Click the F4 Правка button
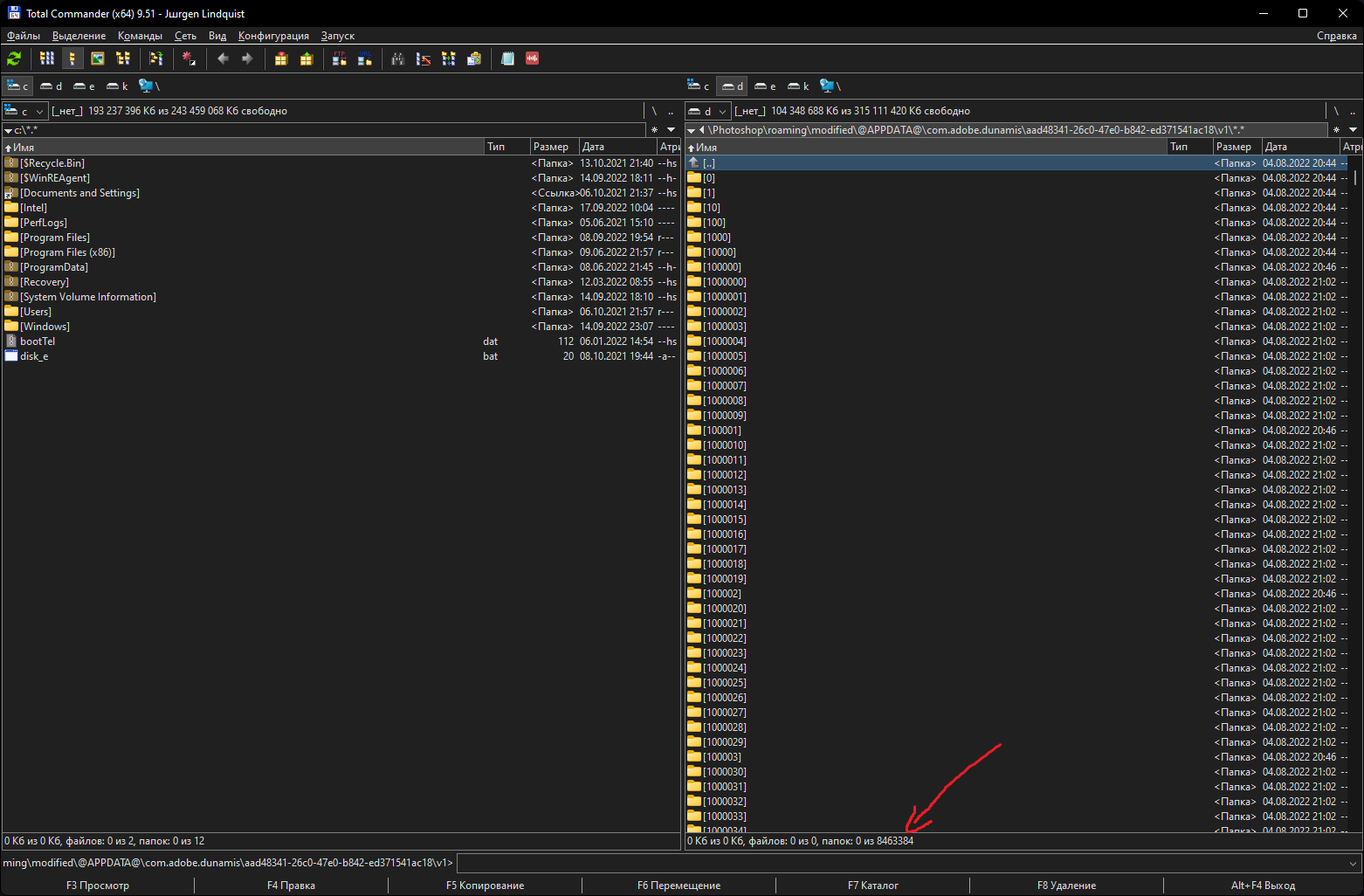The height and width of the screenshot is (896, 1364). click(x=291, y=886)
